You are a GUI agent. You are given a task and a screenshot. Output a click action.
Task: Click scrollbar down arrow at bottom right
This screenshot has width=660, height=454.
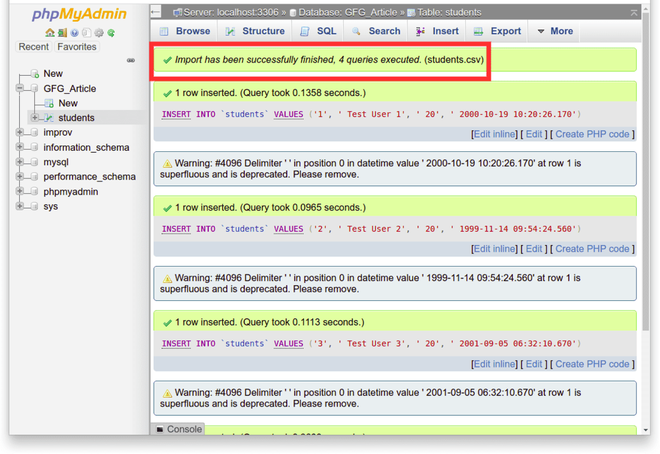coord(646,430)
